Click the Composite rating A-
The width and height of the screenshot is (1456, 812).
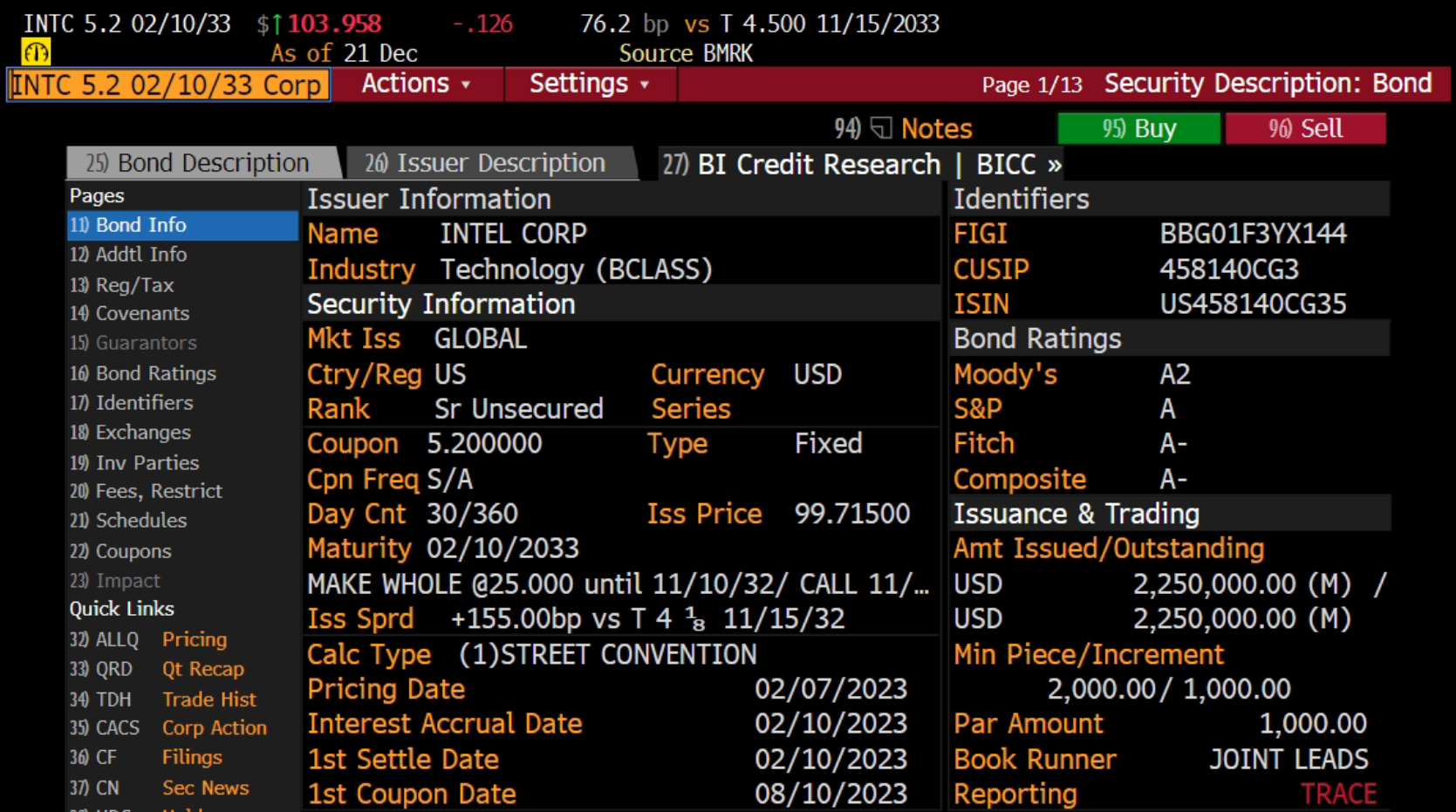coord(1173,479)
